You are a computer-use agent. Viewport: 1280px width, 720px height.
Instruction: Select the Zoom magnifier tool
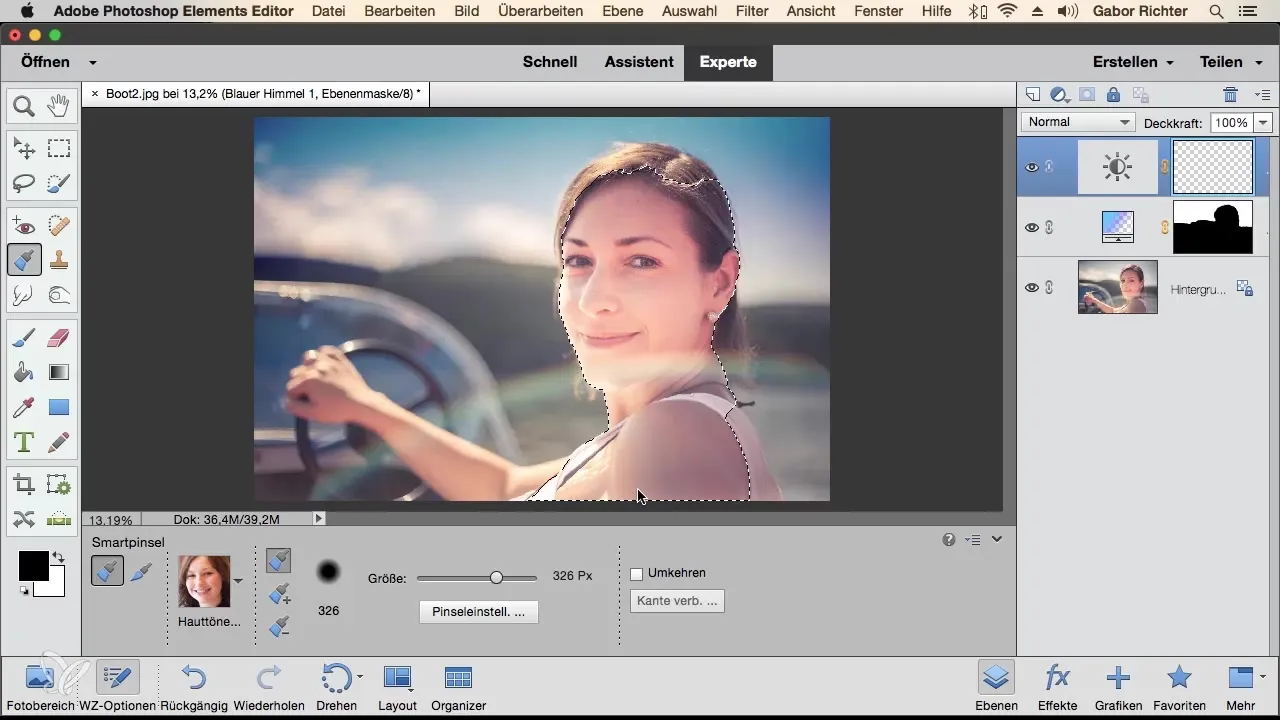[x=24, y=105]
